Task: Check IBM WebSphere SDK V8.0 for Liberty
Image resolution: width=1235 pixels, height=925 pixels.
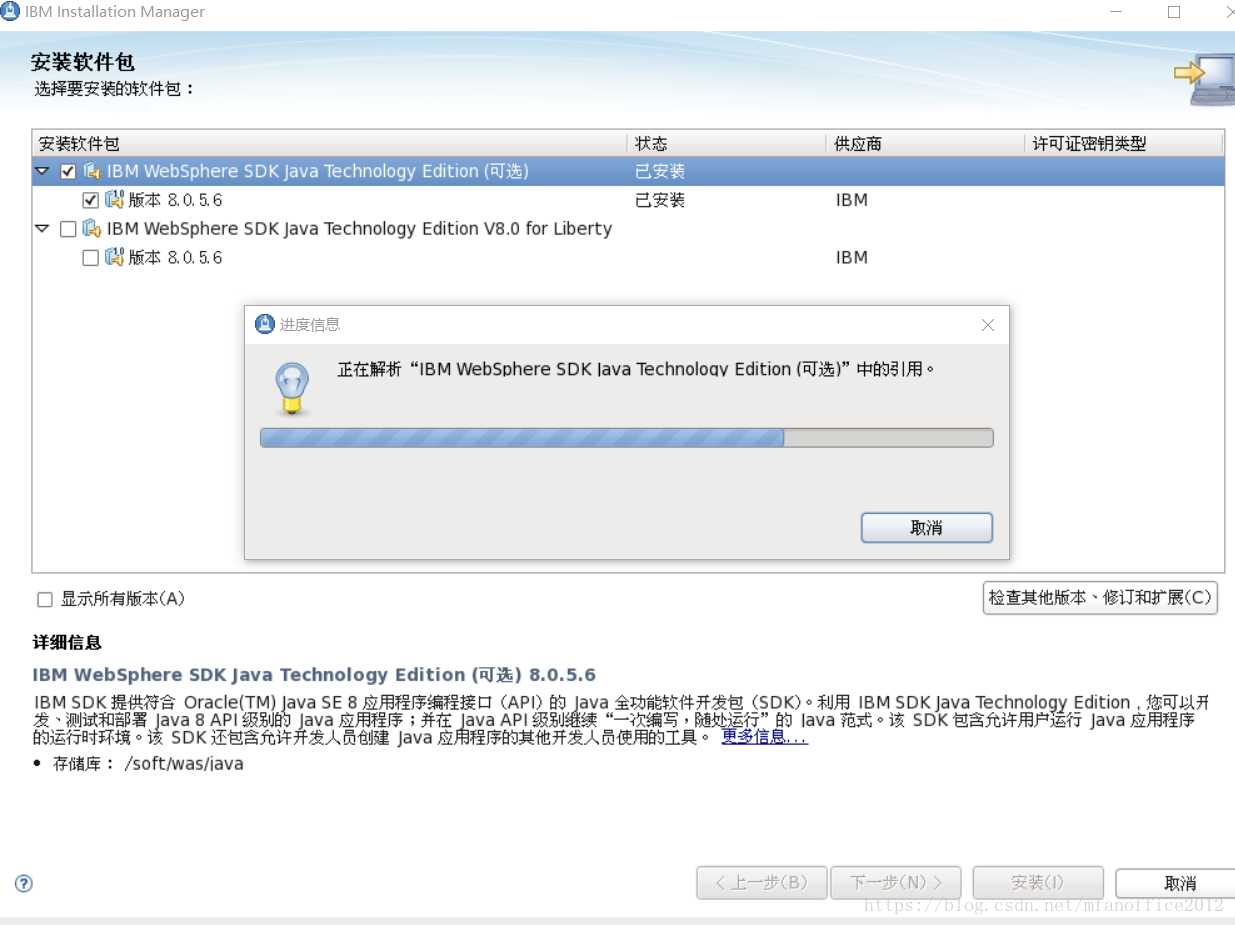Action: pos(68,229)
